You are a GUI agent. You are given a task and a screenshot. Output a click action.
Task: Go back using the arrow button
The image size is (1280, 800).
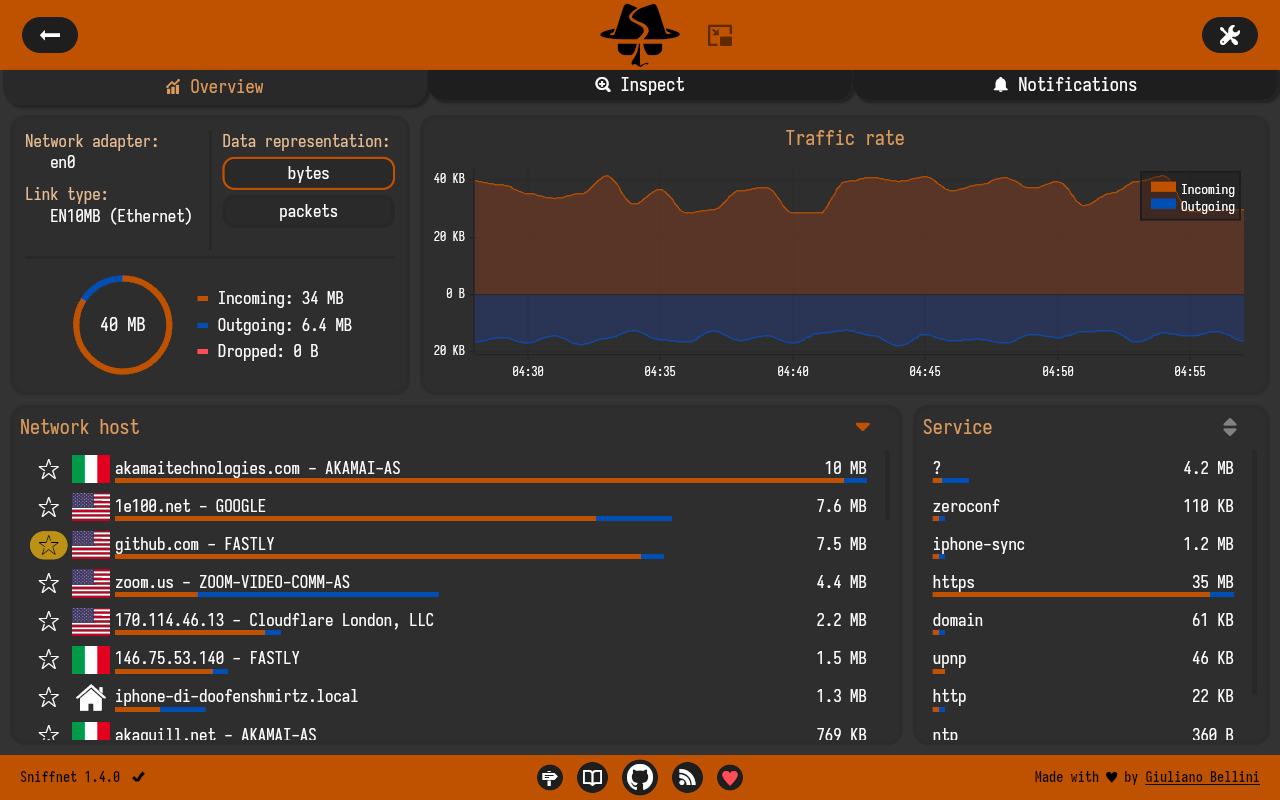coord(50,35)
